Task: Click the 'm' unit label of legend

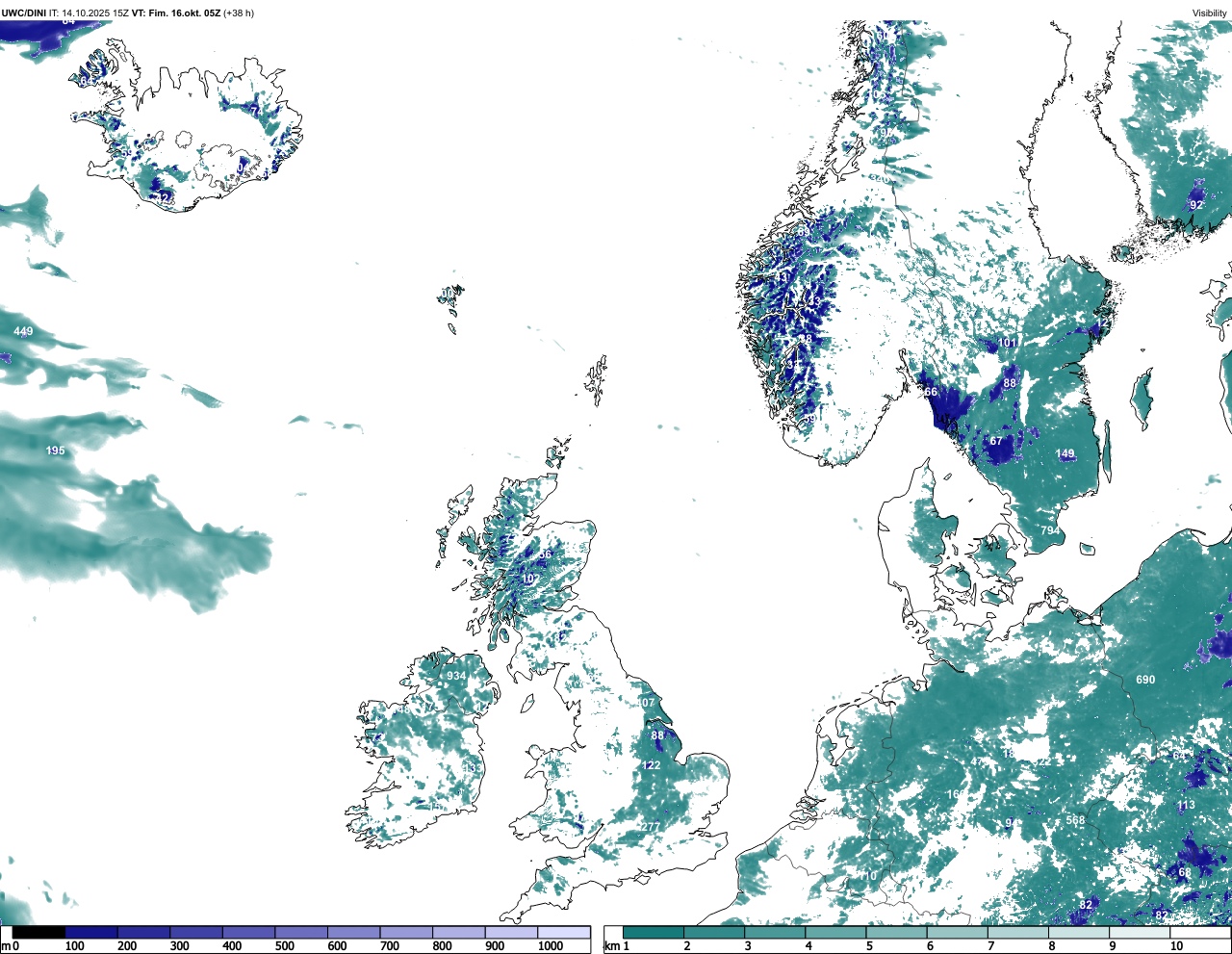Action: pos(6,947)
